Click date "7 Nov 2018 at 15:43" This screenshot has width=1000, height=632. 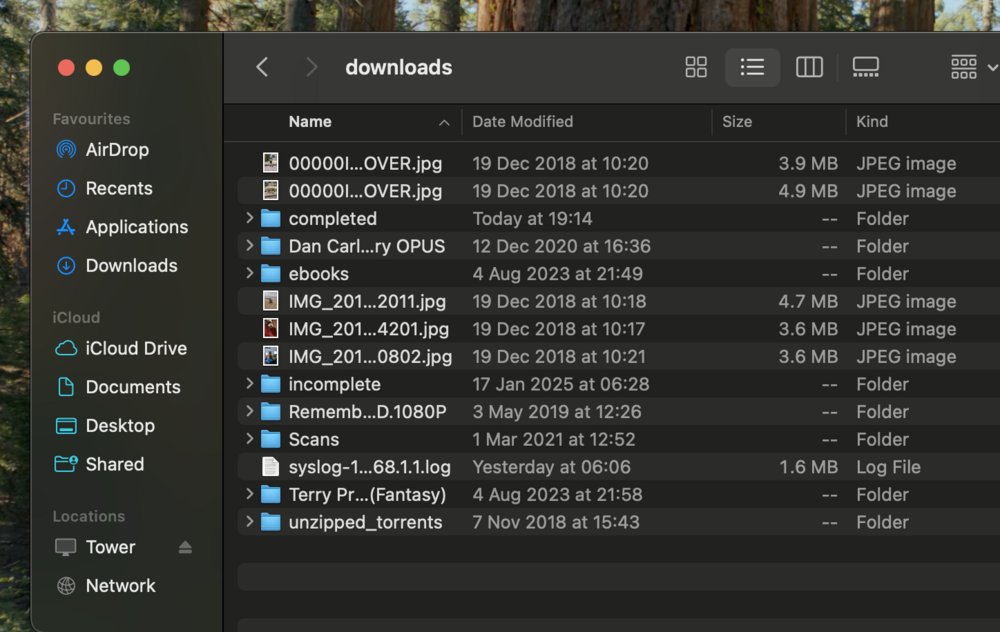point(555,522)
